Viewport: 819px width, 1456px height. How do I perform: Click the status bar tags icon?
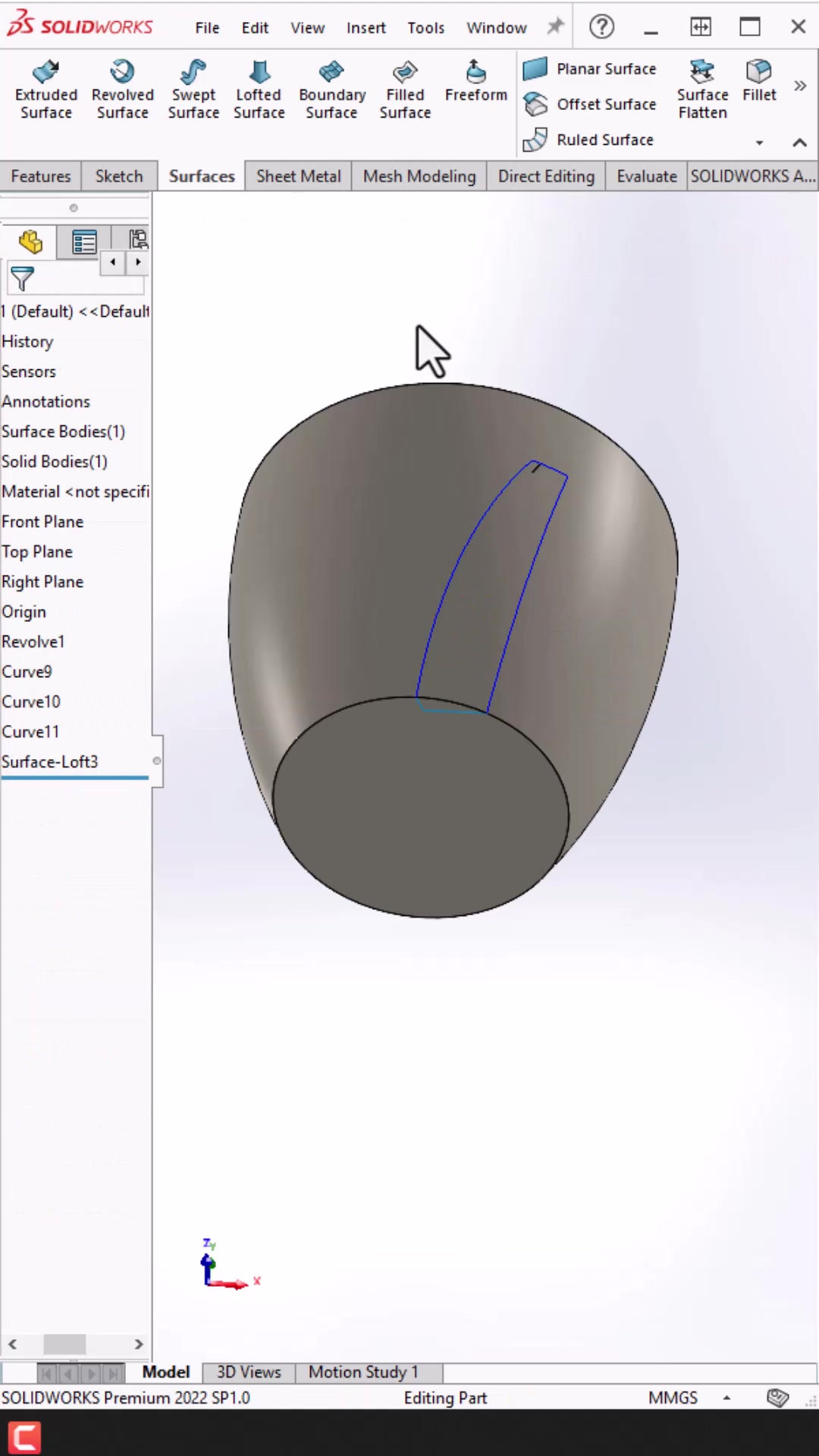point(778,1397)
